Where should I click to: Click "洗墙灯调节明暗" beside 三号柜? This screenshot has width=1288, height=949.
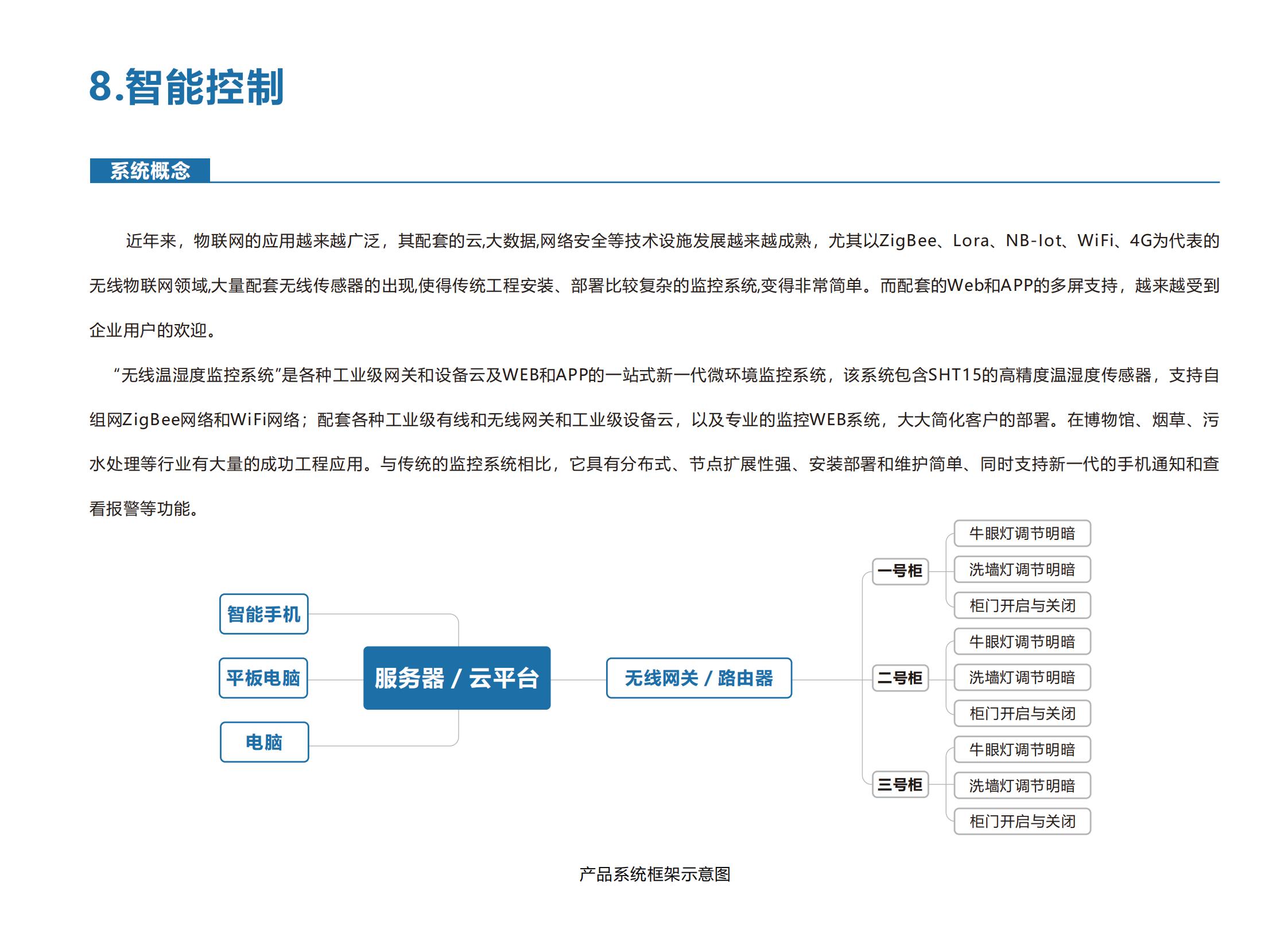[x=1022, y=785]
